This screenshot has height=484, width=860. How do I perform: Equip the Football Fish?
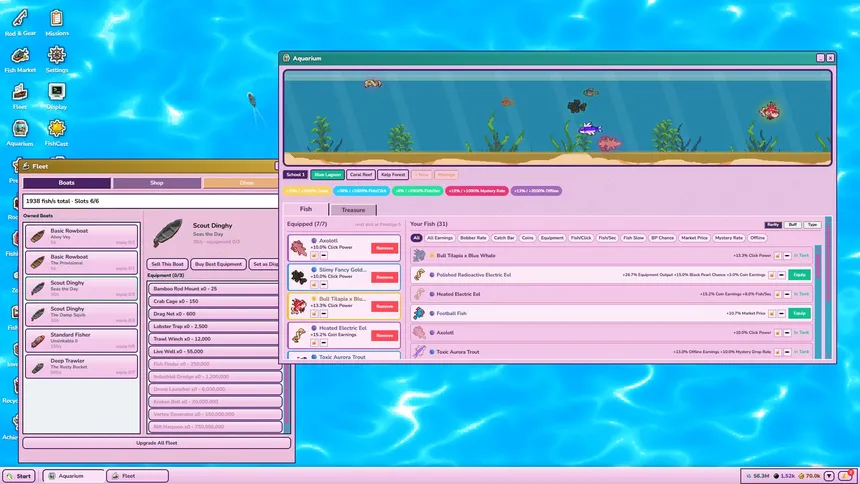coord(799,313)
